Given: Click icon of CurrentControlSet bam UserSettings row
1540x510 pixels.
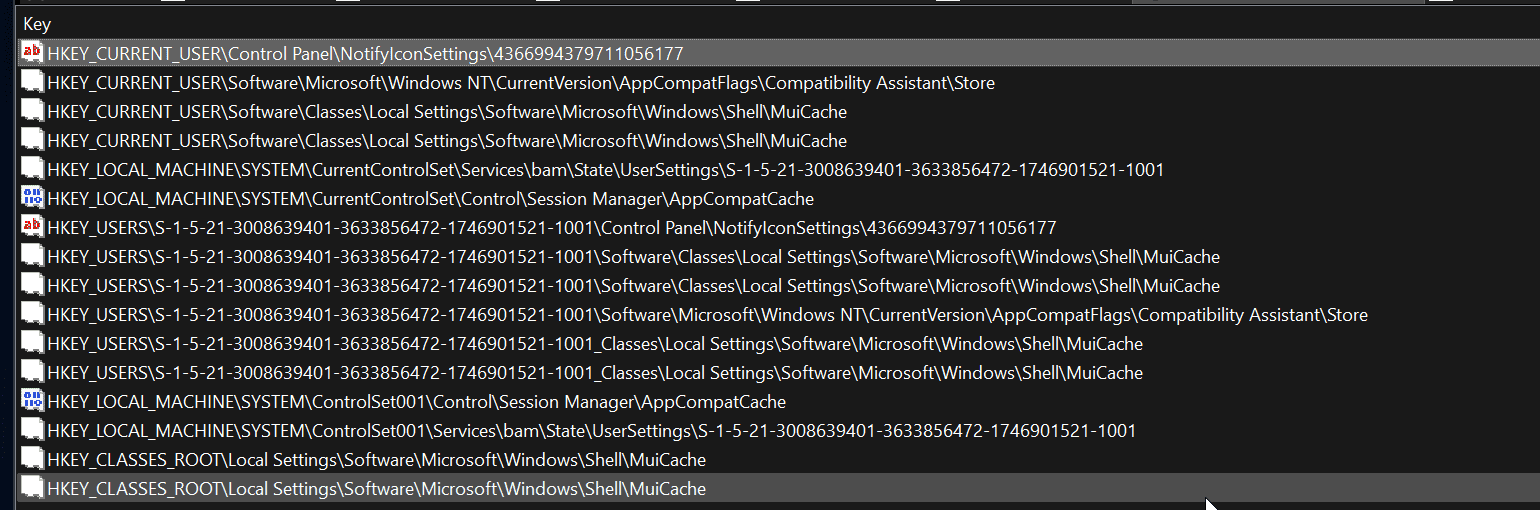Looking at the screenshot, I should click(x=32, y=169).
